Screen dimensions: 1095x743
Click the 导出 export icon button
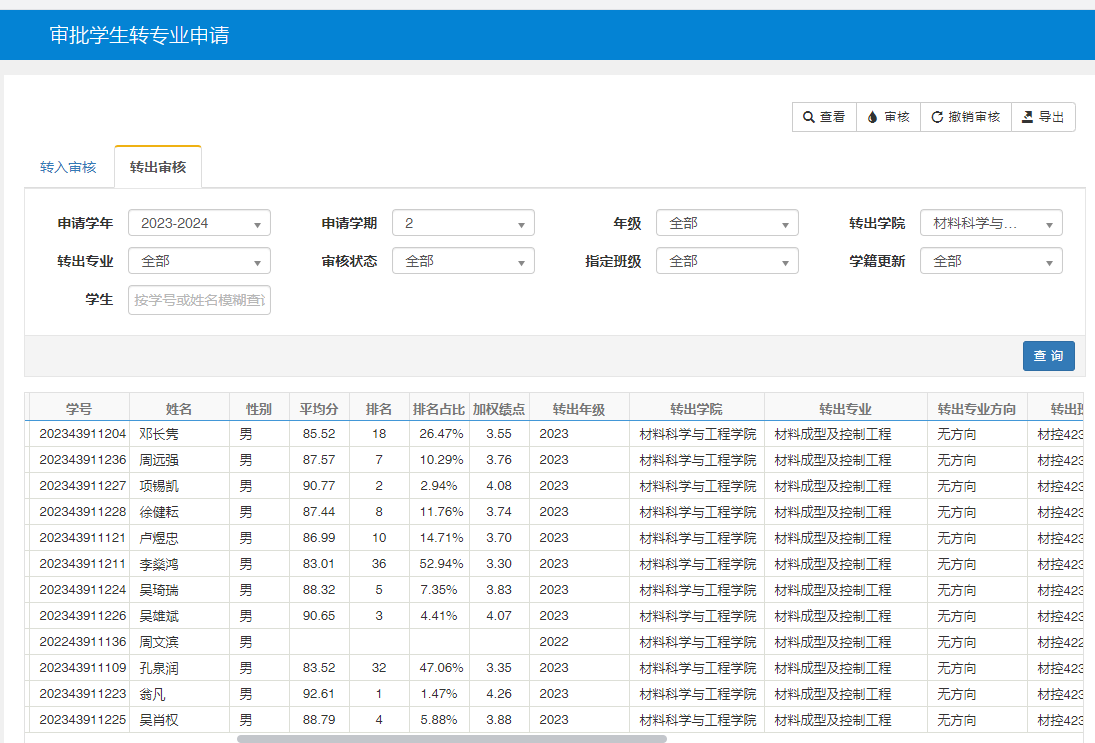click(x=1043, y=117)
